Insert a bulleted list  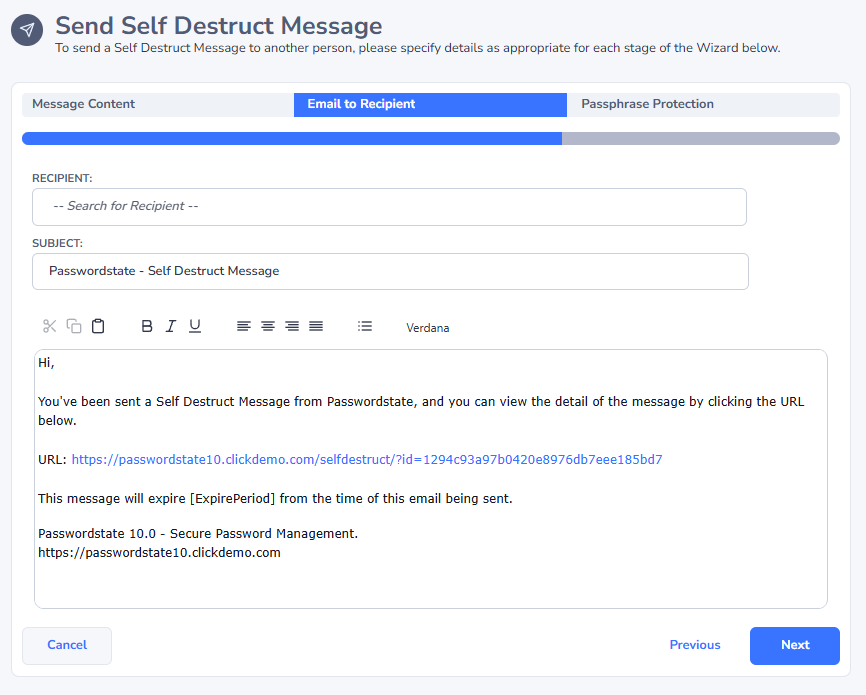coord(365,326)
